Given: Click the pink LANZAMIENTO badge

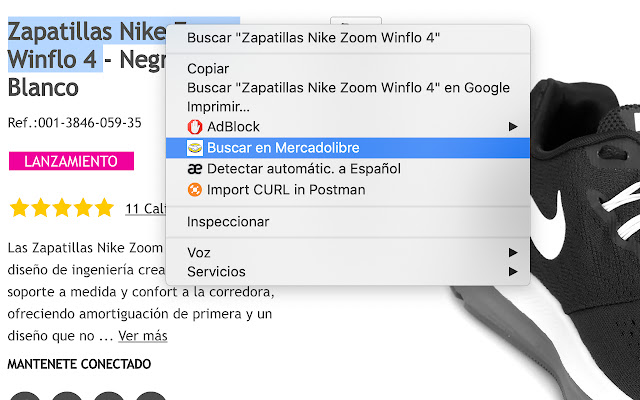Looking at the screenshot, I should tap(71, 161).
